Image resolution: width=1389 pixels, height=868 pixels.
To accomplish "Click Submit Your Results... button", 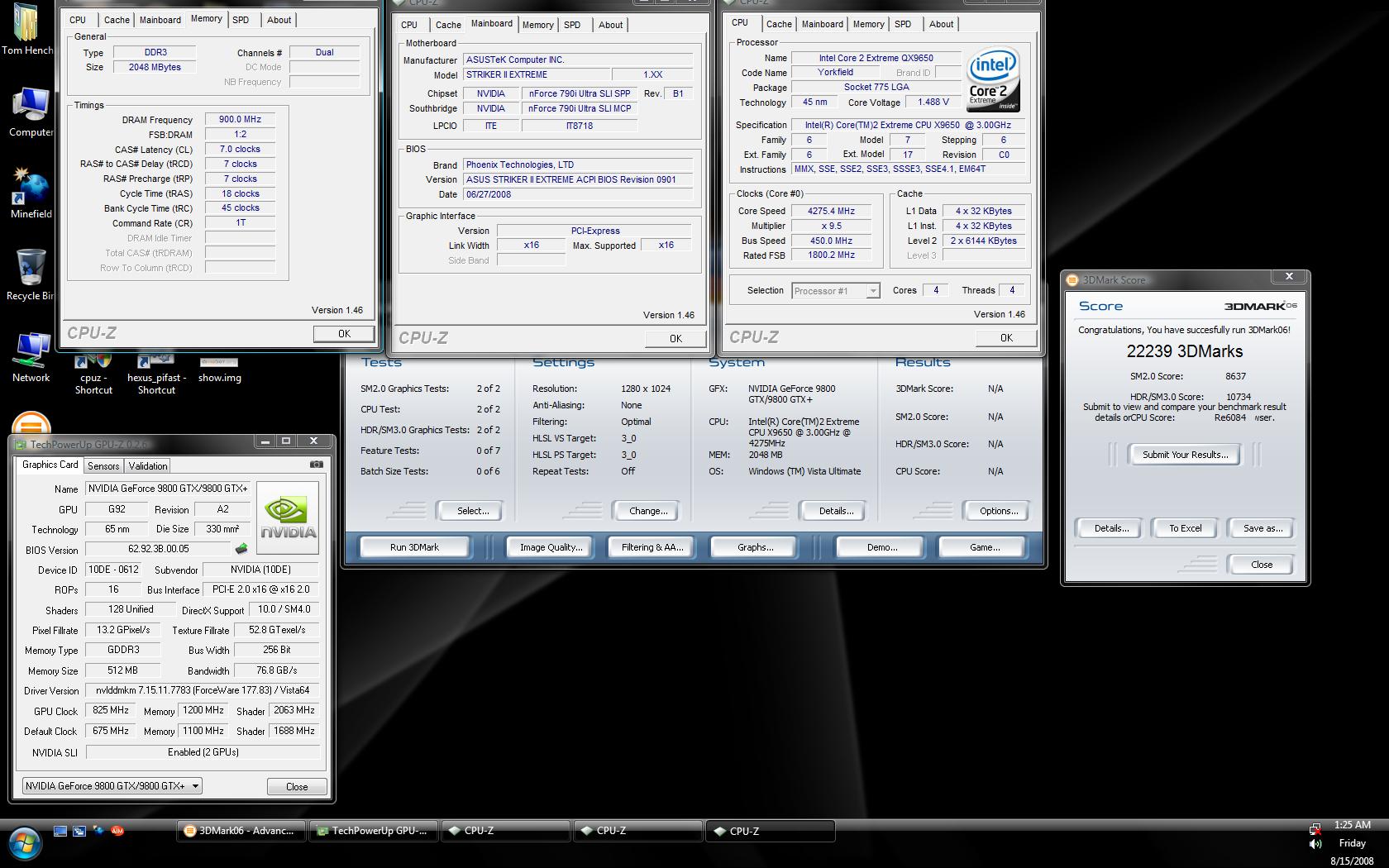I will click(1185, 455).
